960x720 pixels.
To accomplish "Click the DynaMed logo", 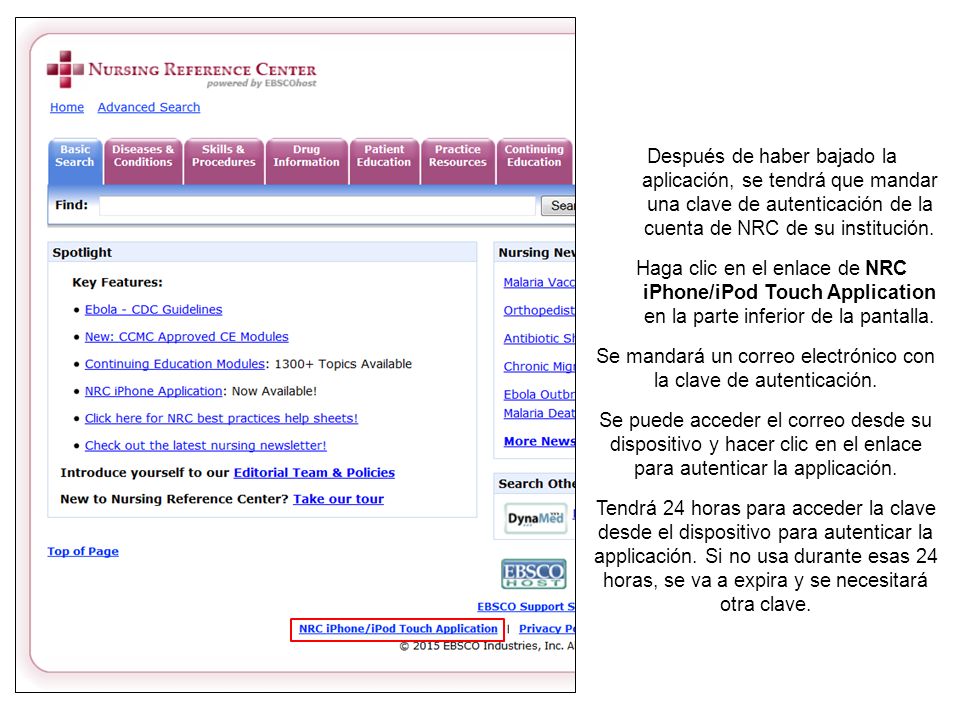I will point(535,518).
